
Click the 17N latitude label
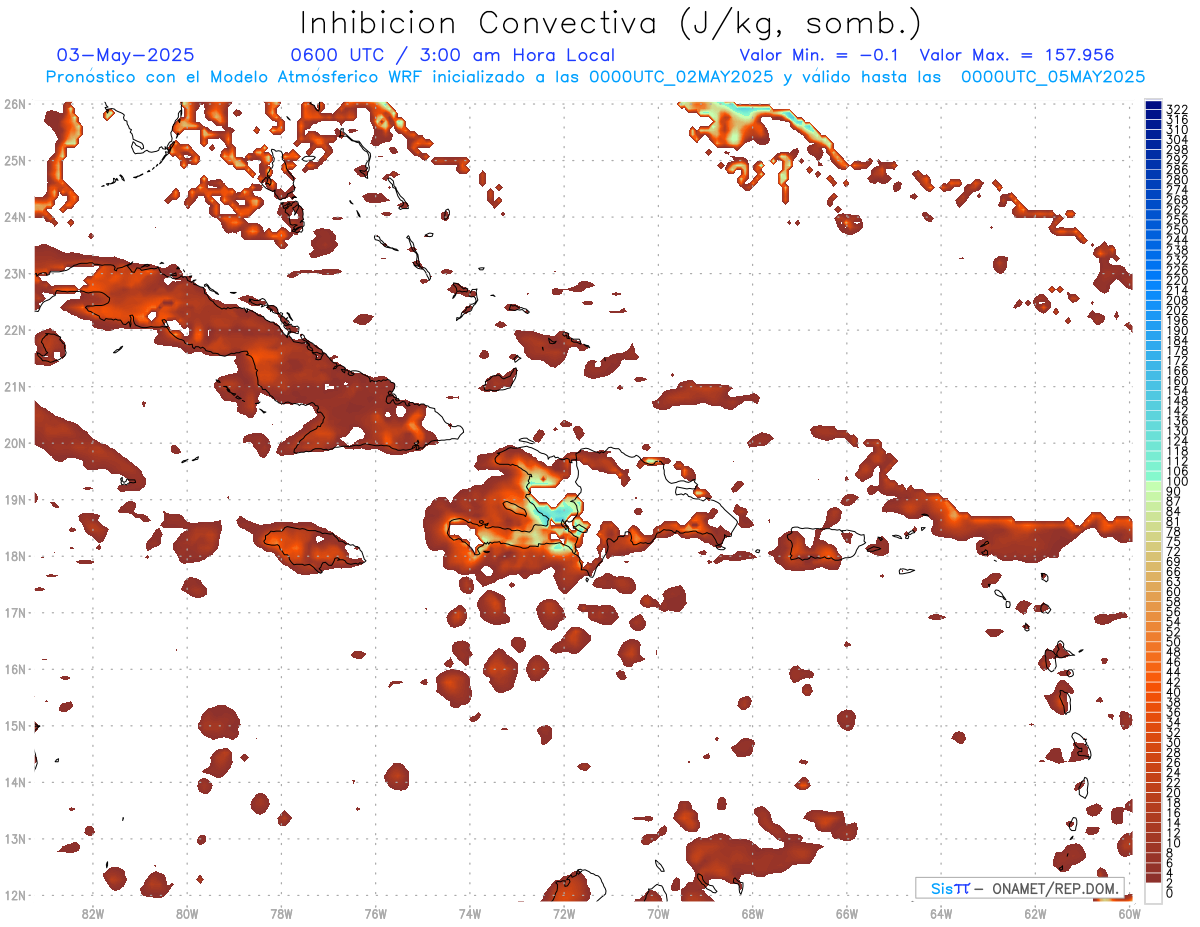coord(15,612)
